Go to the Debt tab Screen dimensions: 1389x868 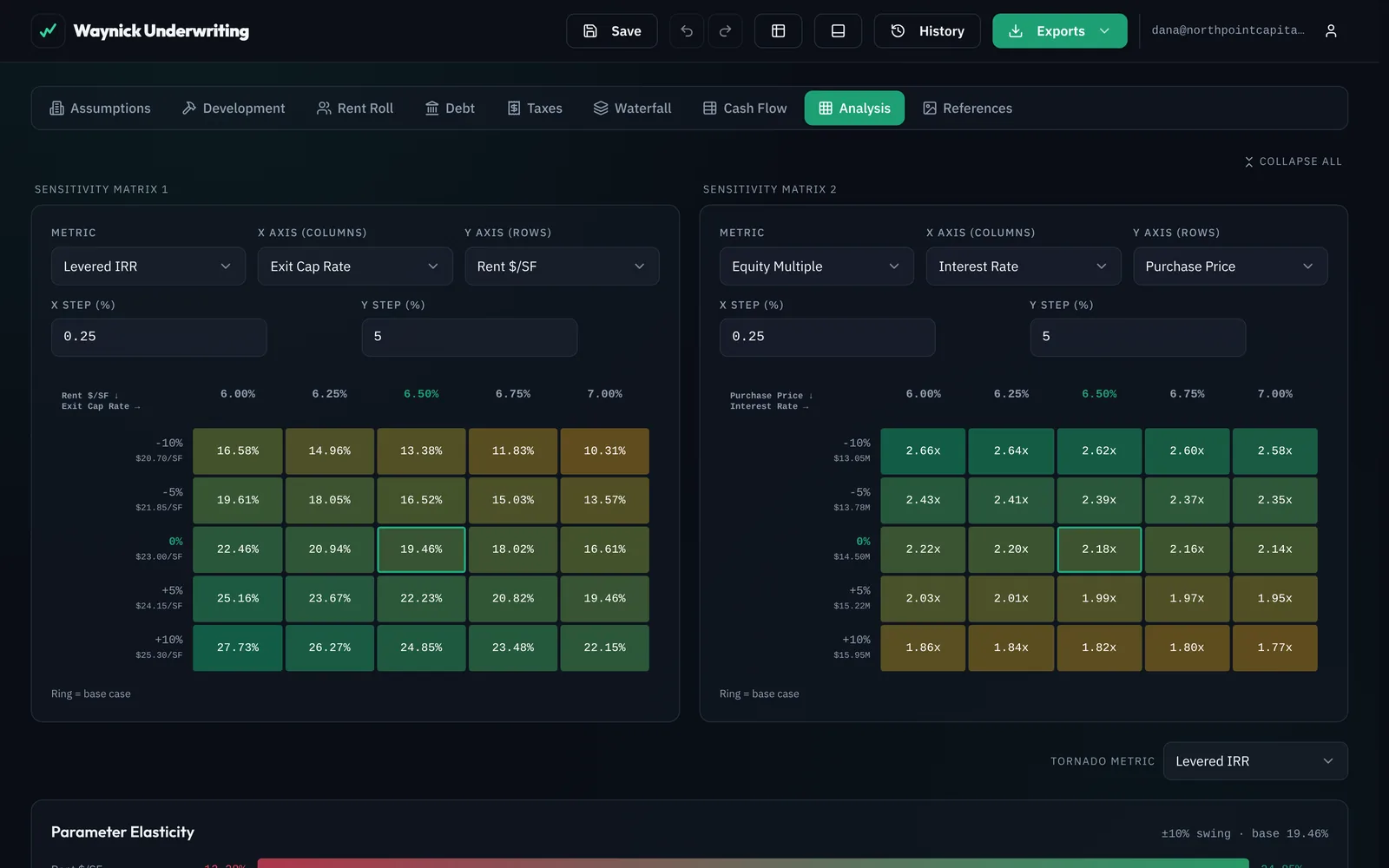[450, 108]
